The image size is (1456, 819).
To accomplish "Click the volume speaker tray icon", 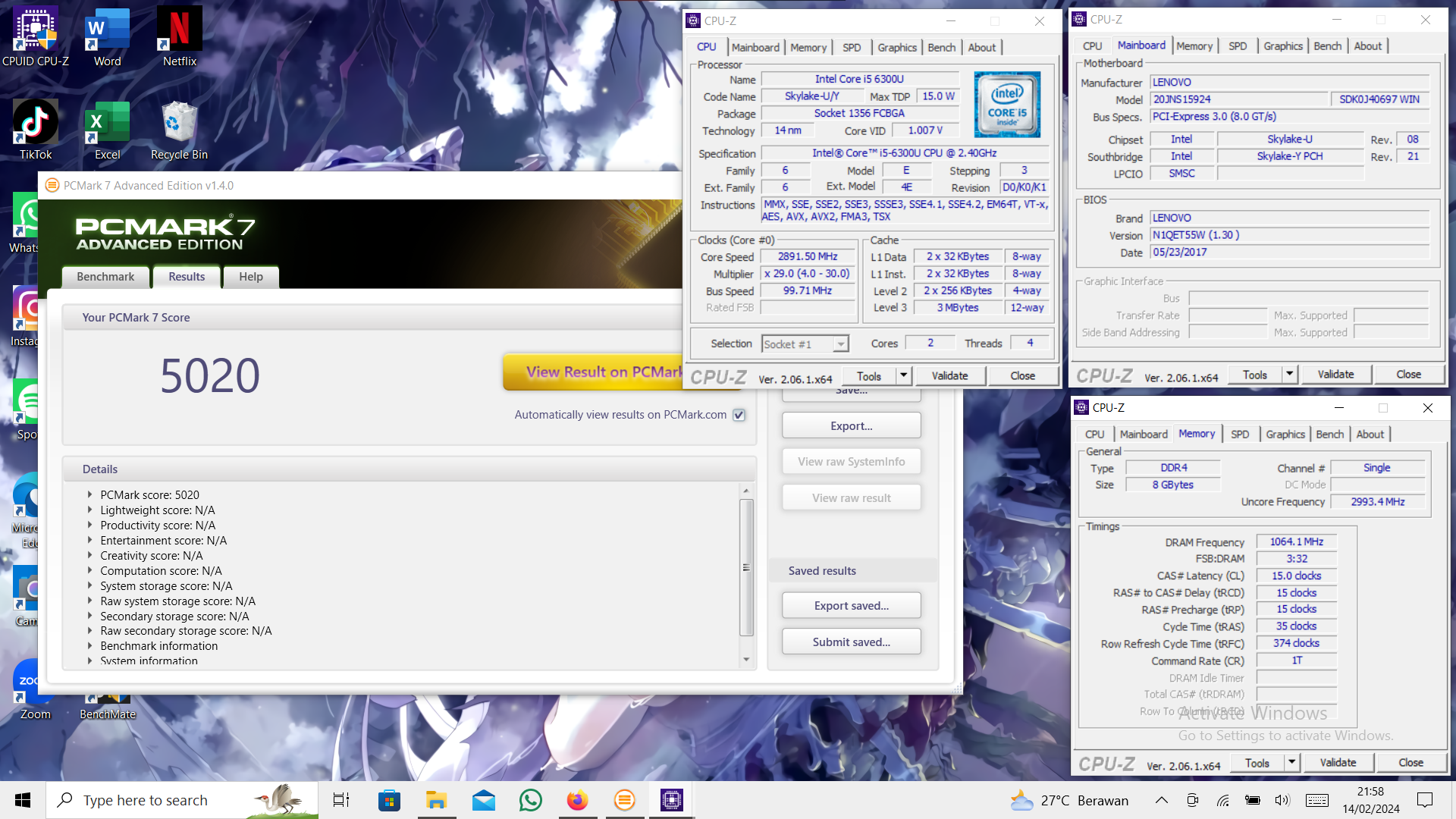I will [x=1282, y=800].
